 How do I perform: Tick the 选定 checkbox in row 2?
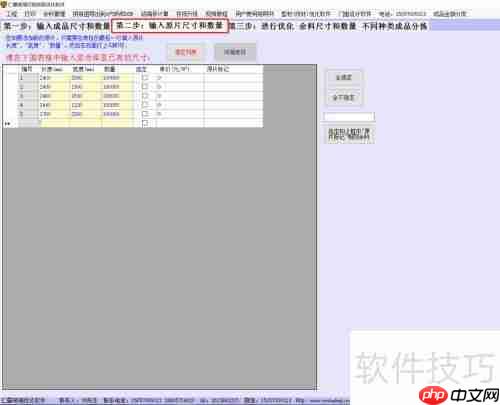tap(145, 87)
